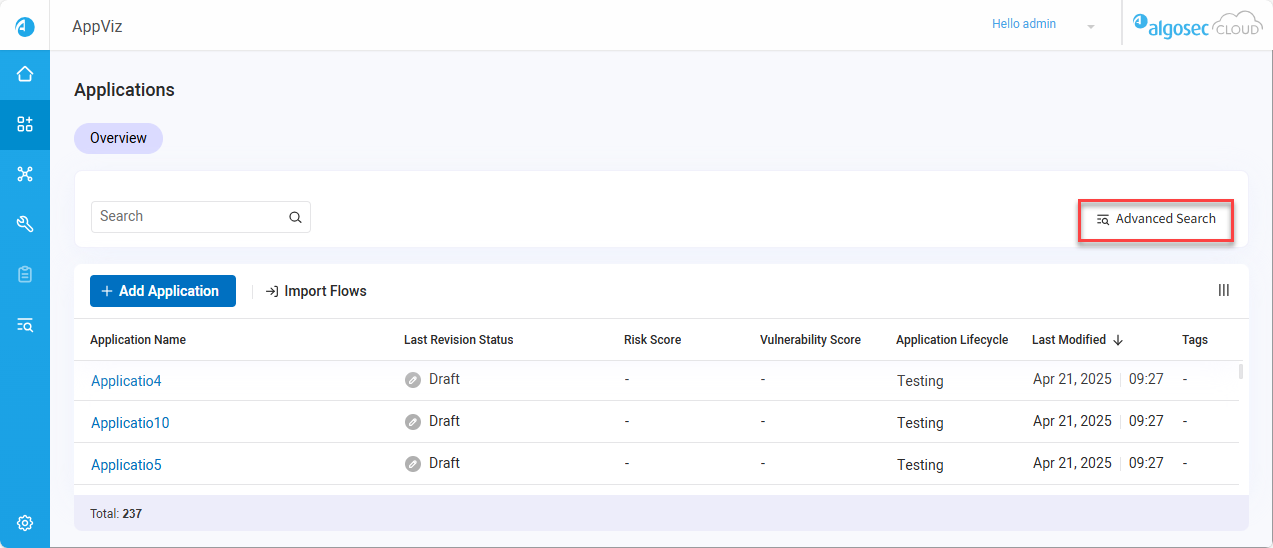Open the Applicatio4 application link

tap(126, 381)
